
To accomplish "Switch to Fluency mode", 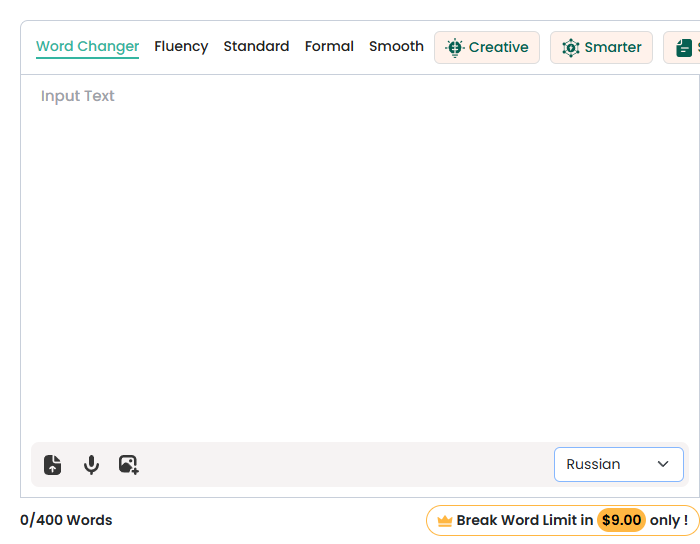I will click(181, 46).
